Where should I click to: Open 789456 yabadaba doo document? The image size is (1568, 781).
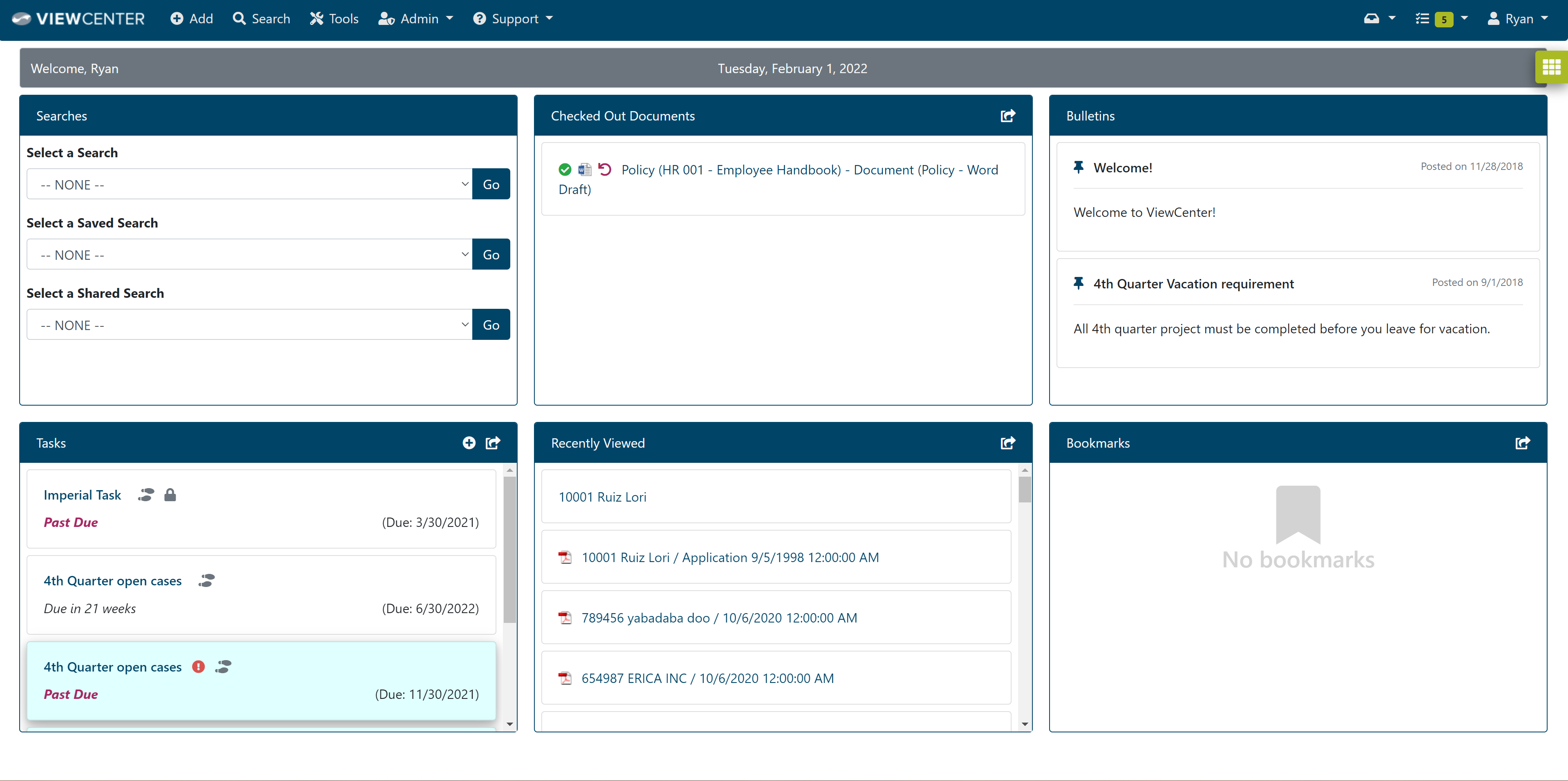(719, 617)
